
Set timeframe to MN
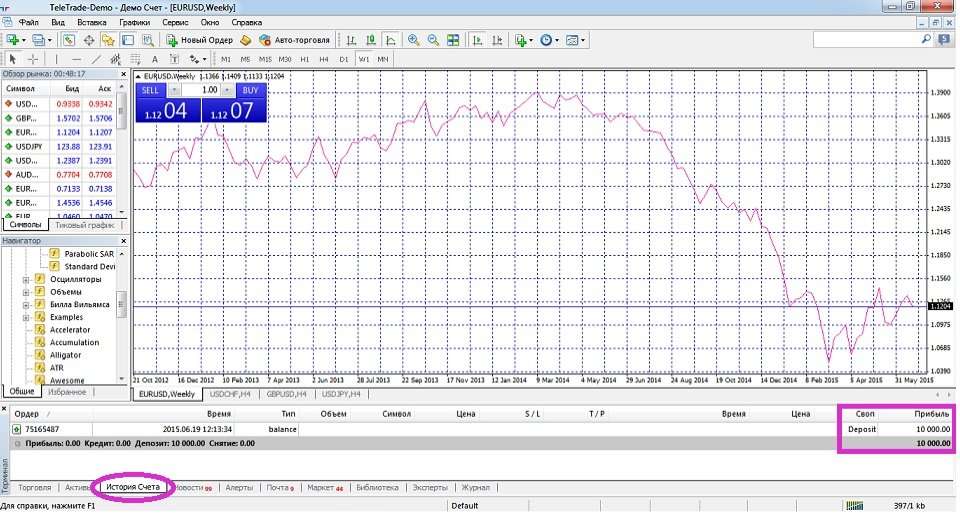click(383, 59)
